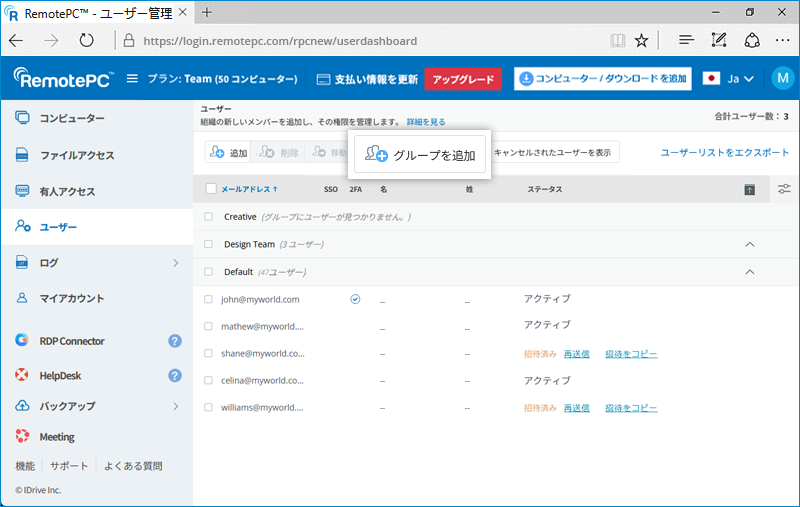This screenshot has height=507, width=800.
Task: Collapse the Default group chevron
Action: 749,272
